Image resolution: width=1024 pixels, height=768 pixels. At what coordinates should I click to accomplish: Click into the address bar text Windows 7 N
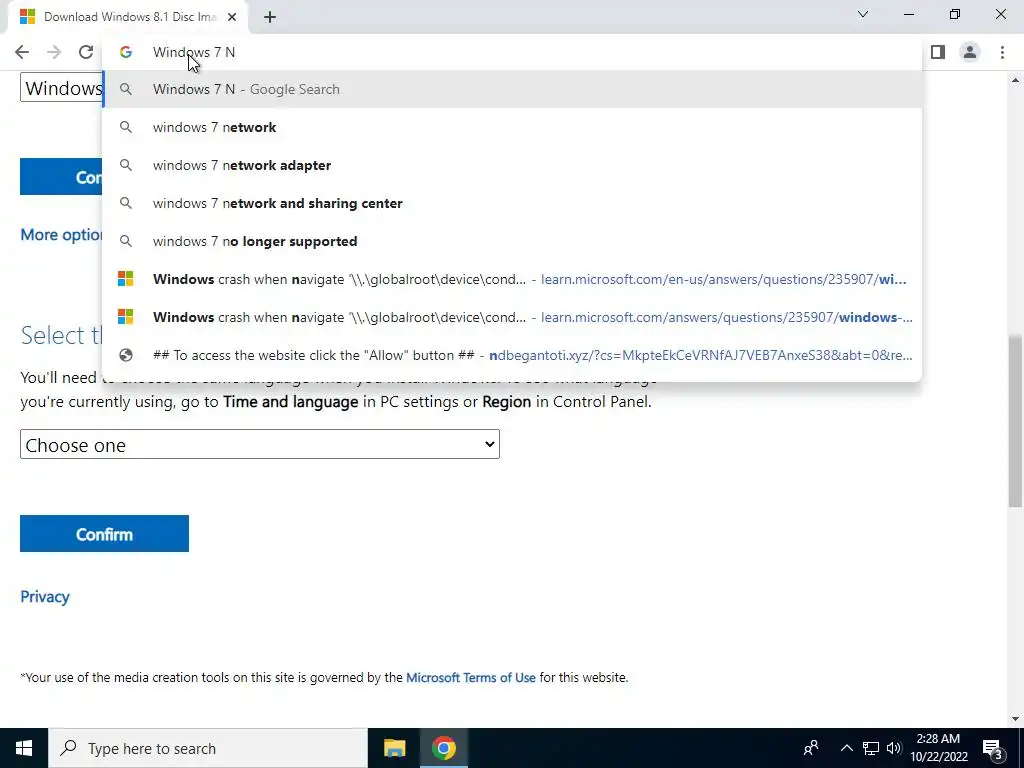point(194,52)
